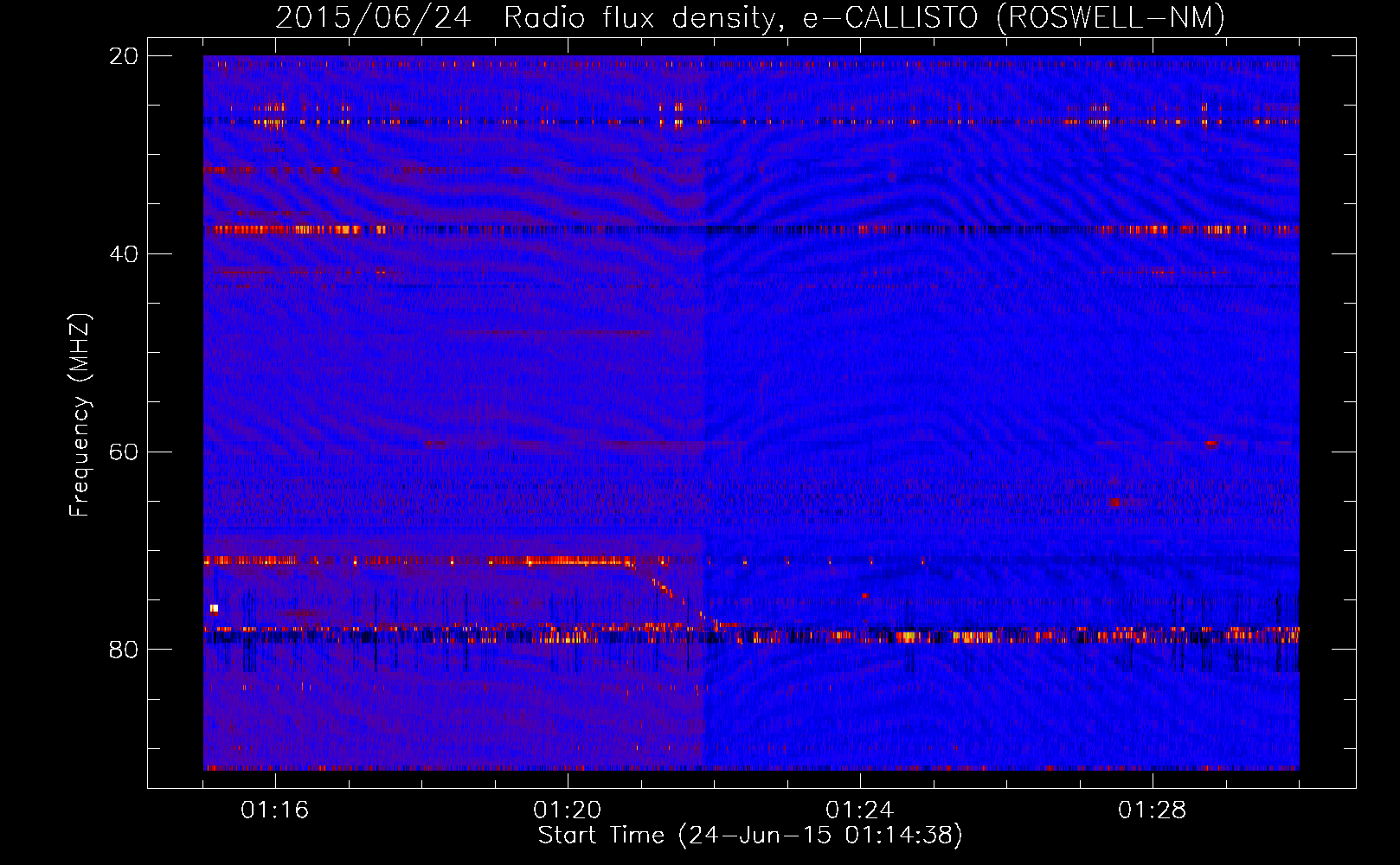Click the frequency tick label '80'
This screenshot has height=865, width=1400.
pos(124,650)
